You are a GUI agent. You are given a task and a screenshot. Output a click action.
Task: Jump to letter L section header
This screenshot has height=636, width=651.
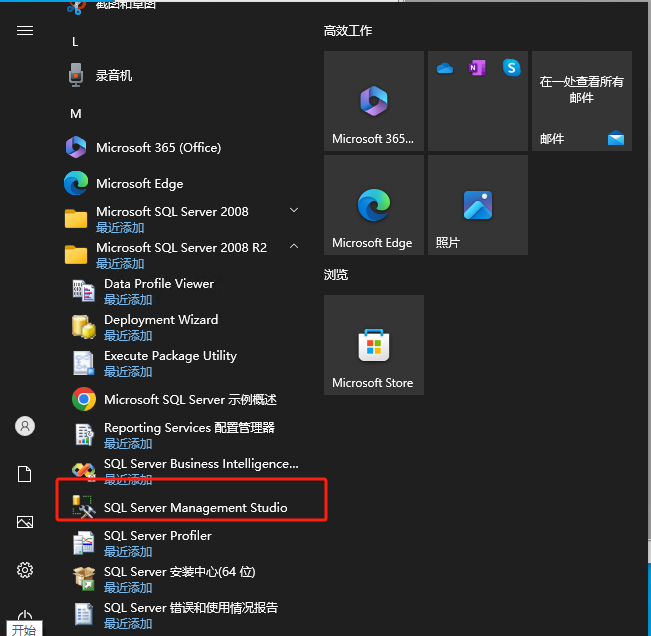(x=75, y=42)
